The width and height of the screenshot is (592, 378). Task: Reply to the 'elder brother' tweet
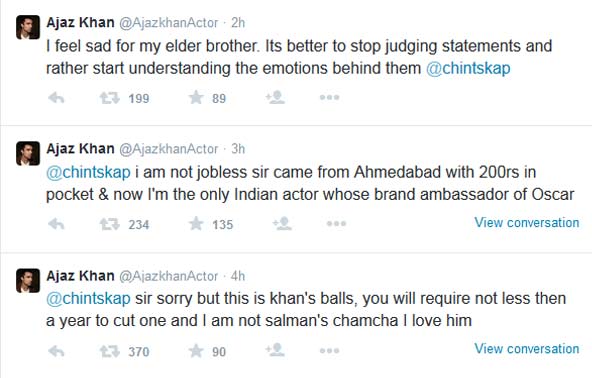pyautogui.click(x=57, y=98)
